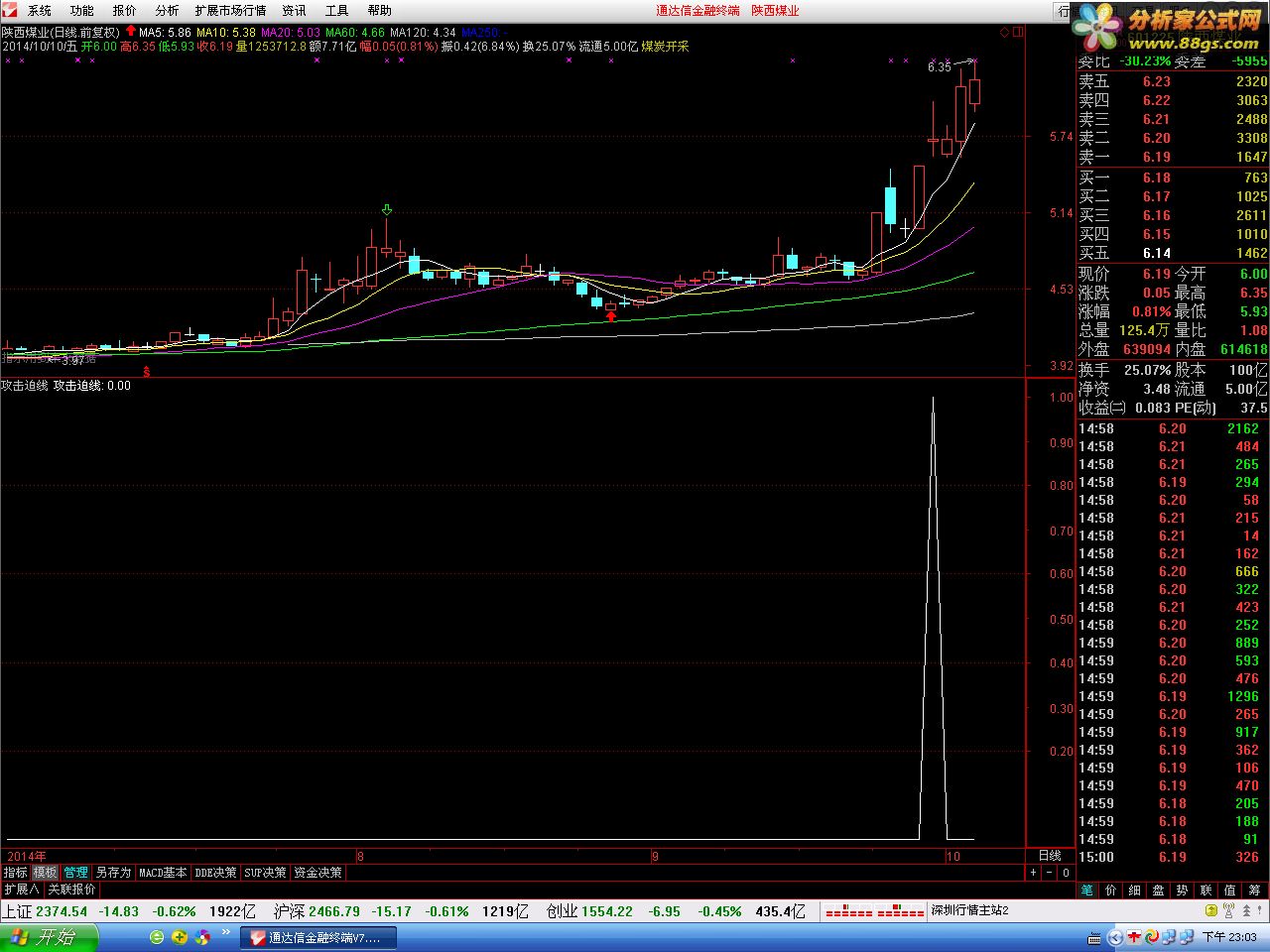Image resolution: width=1270 pixels, height=952 pixels.
Task: Click the taskbar clock 下午 23:03
Action: click(x=1229, y=937)
